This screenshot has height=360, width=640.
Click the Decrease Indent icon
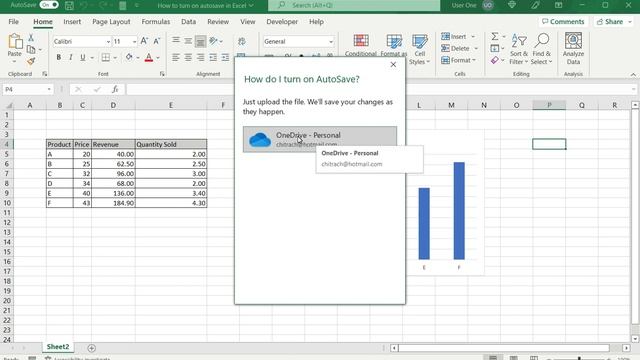(x=213, y=58)
